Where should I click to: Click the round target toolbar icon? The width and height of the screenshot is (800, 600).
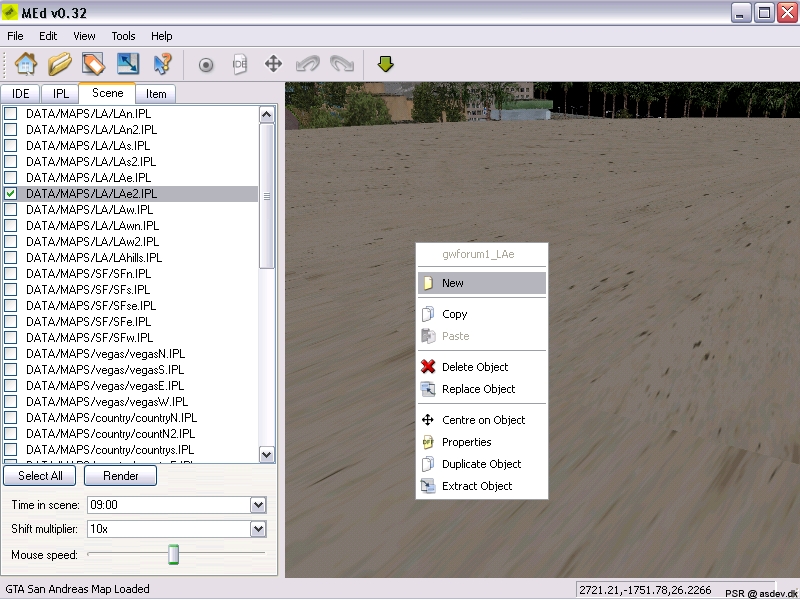pyautogui.click(x=206, y=65)
